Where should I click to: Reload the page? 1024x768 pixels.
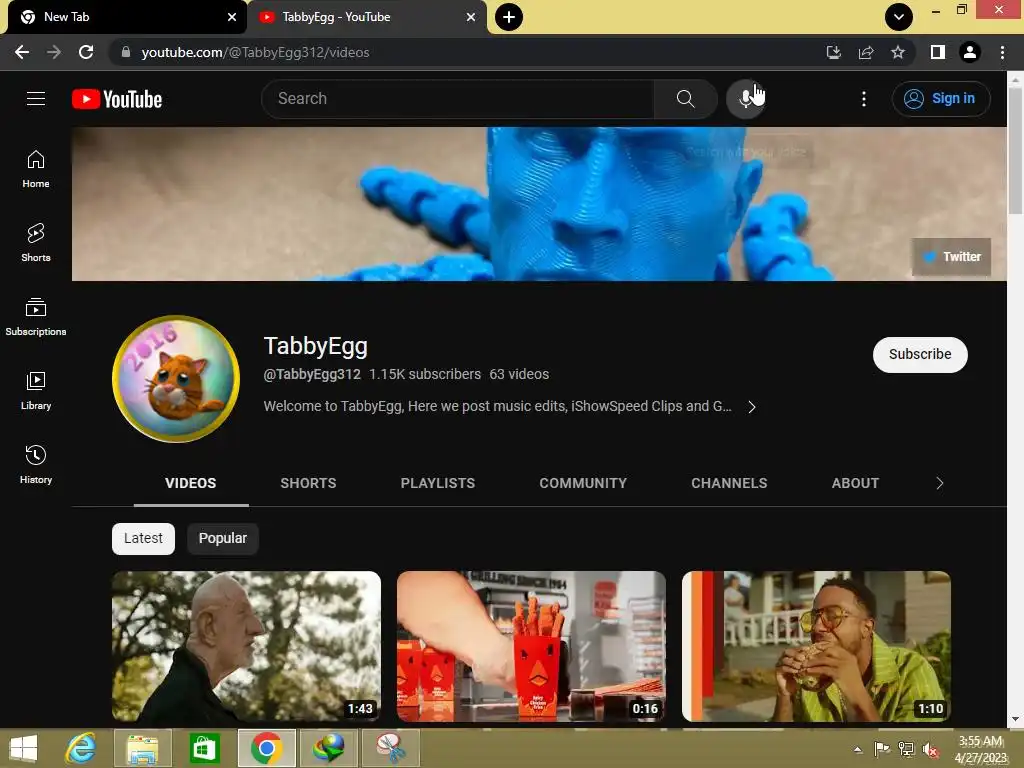86,52
